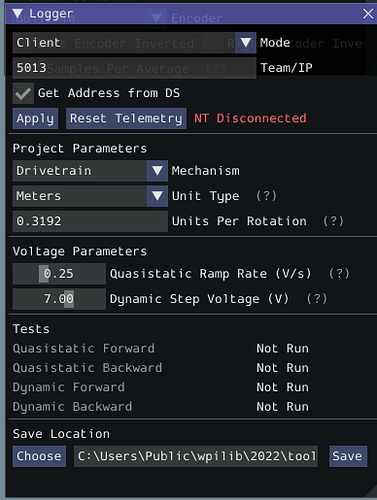The height and width of the screenshot is (500, 377).
Task: Collapse the Logger window with triangle icon
Action: (x=17, y=14)
